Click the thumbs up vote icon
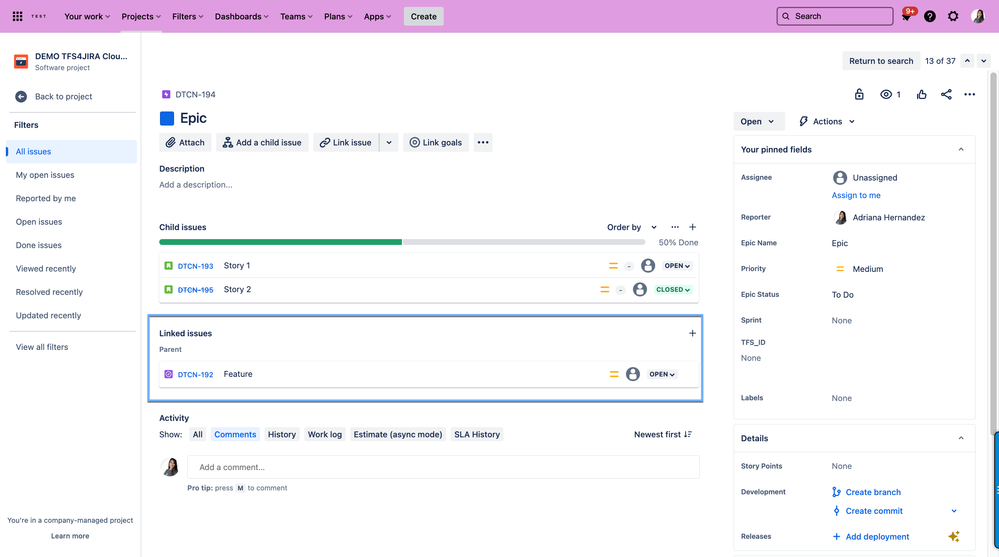999x557 pixels. pyautogui.click(x=921, y=94)
